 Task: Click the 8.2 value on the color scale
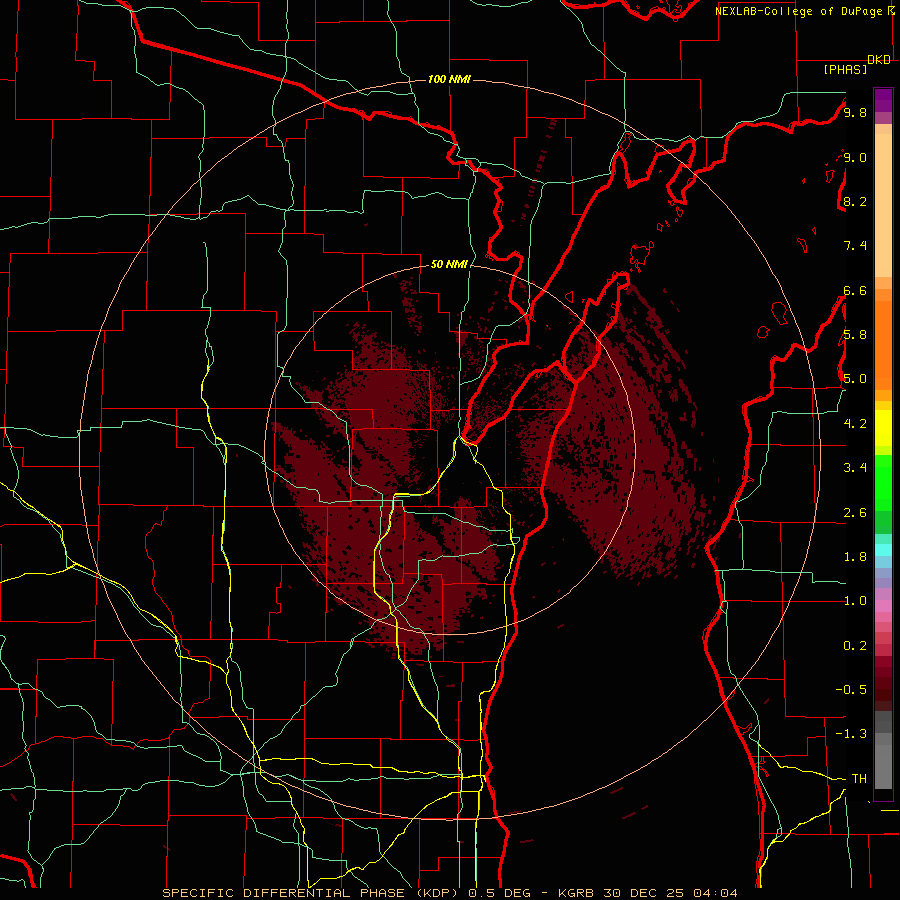pyautogui.click(x=855, y=201)
